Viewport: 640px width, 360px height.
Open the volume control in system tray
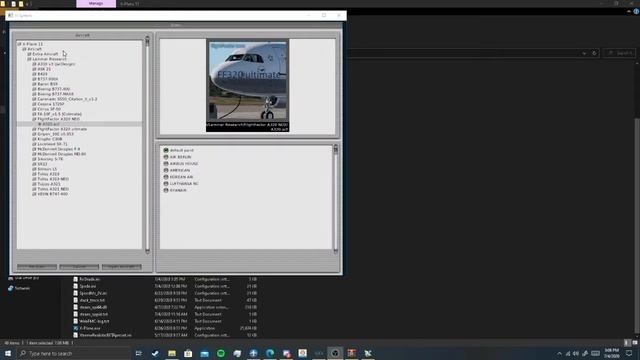576,353
